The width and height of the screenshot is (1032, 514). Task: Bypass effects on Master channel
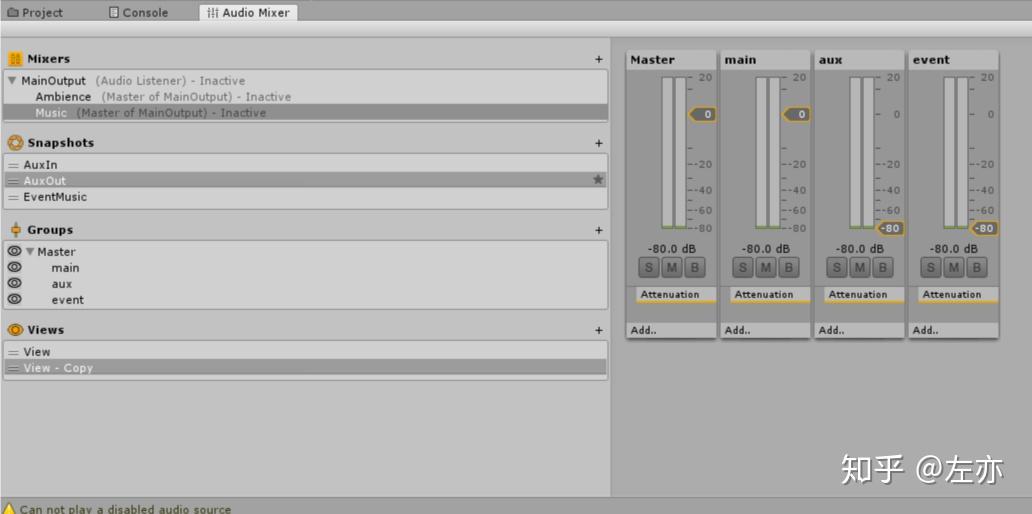point(694,267)
